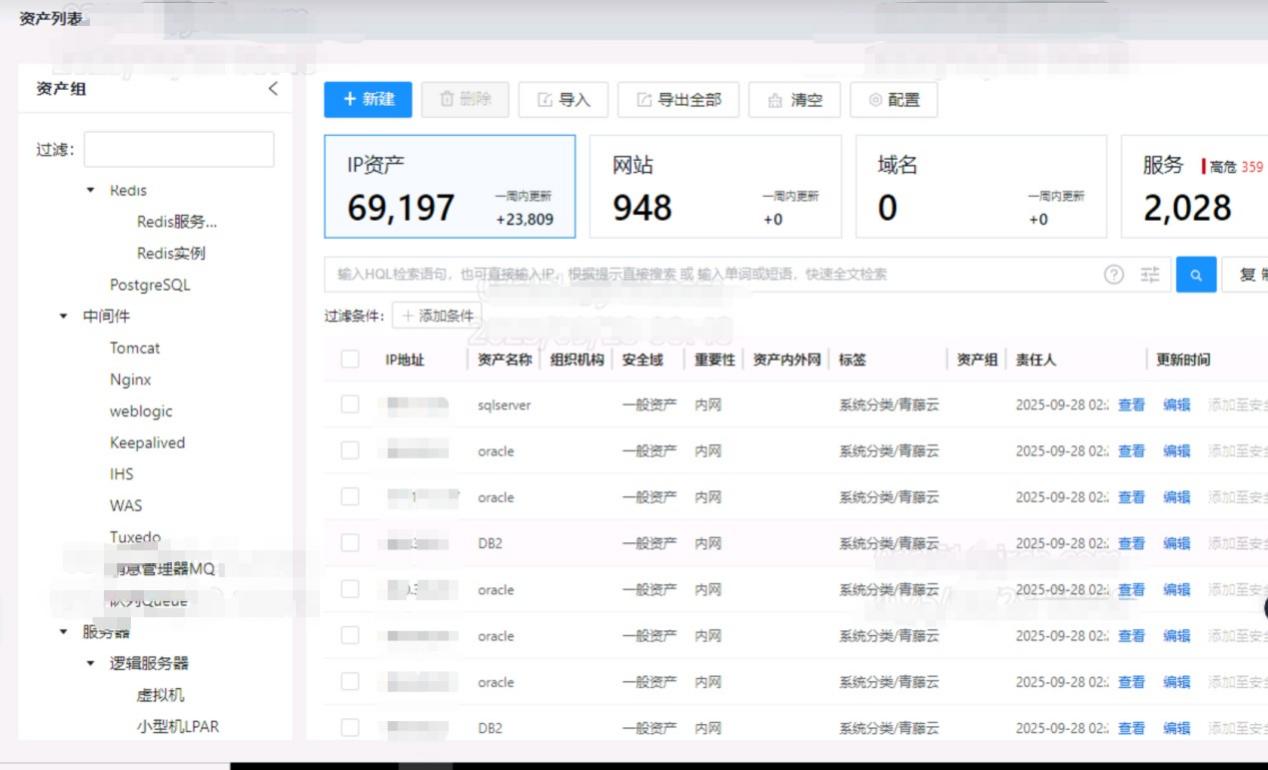Image resolution: width=1268 pixels, height=770 pixels.
Task: Select 小型机LPAR in the asset tree
Action: point(178,727)
